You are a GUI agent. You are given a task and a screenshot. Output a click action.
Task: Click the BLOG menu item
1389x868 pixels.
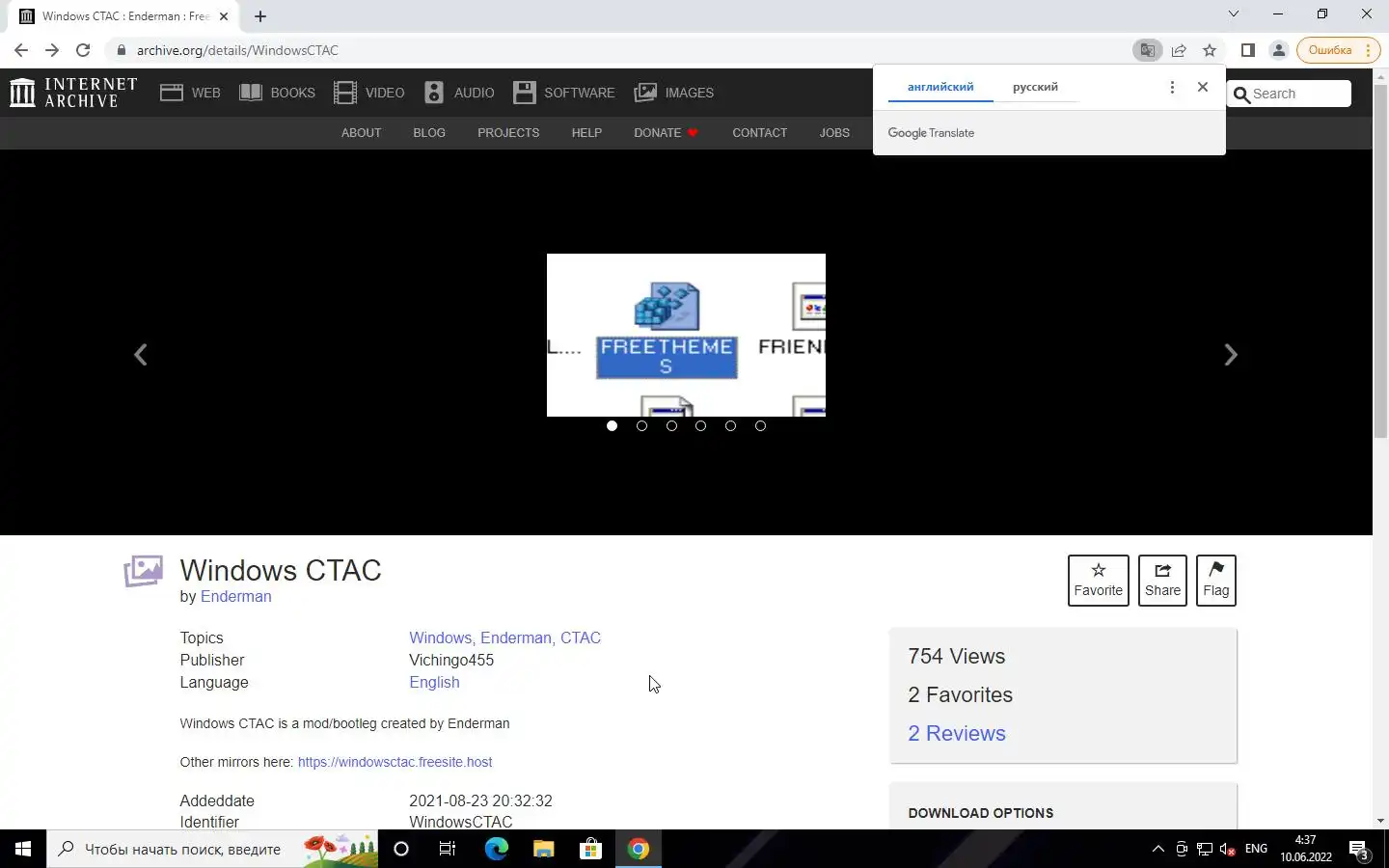coord(429,133)
